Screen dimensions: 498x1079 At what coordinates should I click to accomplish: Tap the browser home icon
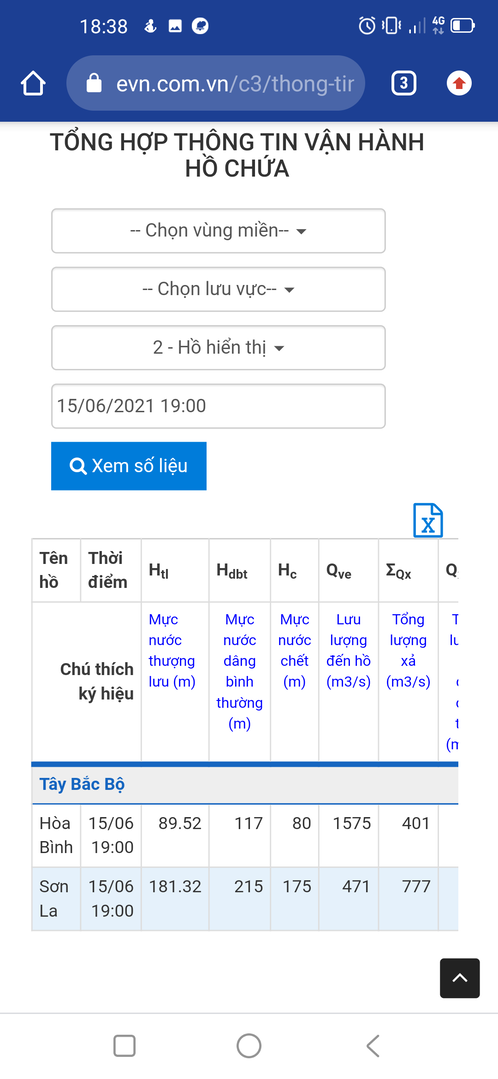pyautogui.click(x=33, y=84)
